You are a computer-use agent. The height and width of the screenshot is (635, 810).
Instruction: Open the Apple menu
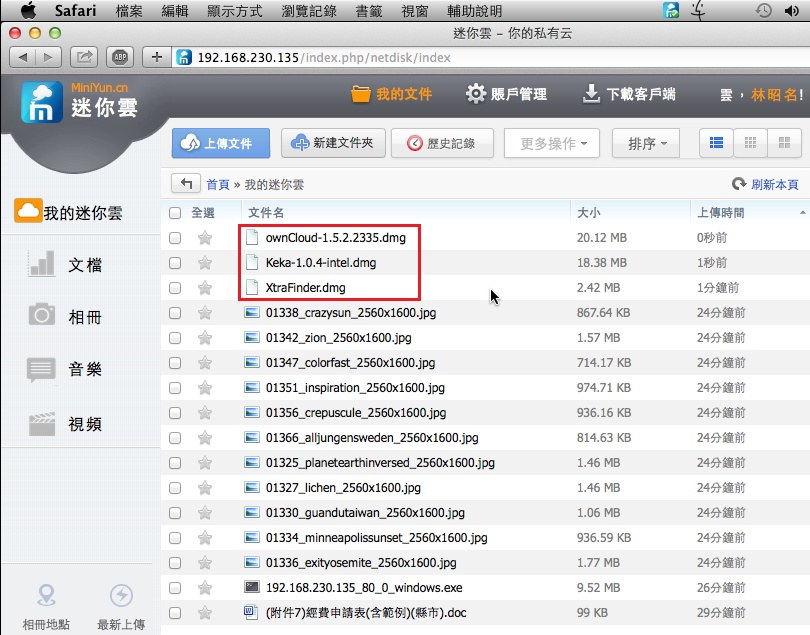pos(28,10)
